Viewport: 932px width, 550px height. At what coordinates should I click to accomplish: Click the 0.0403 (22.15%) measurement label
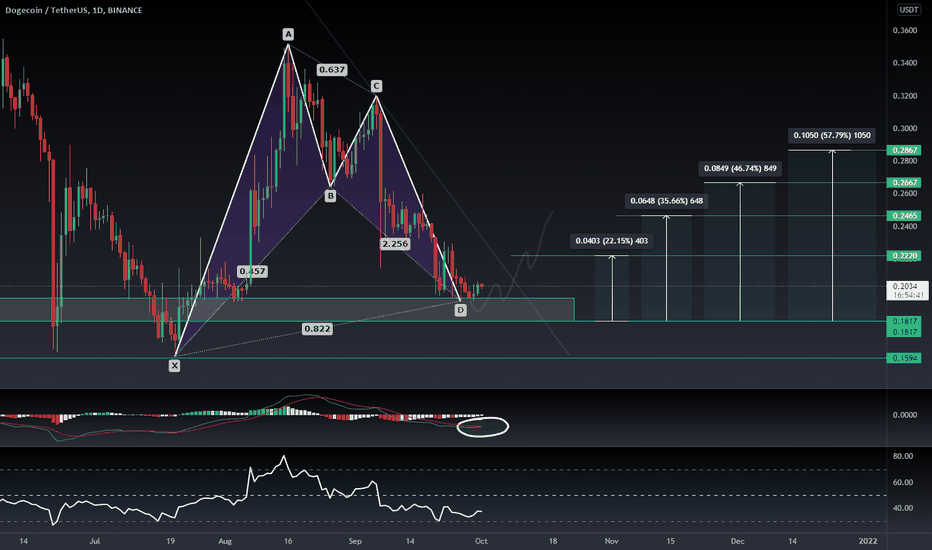coord(612,241)
